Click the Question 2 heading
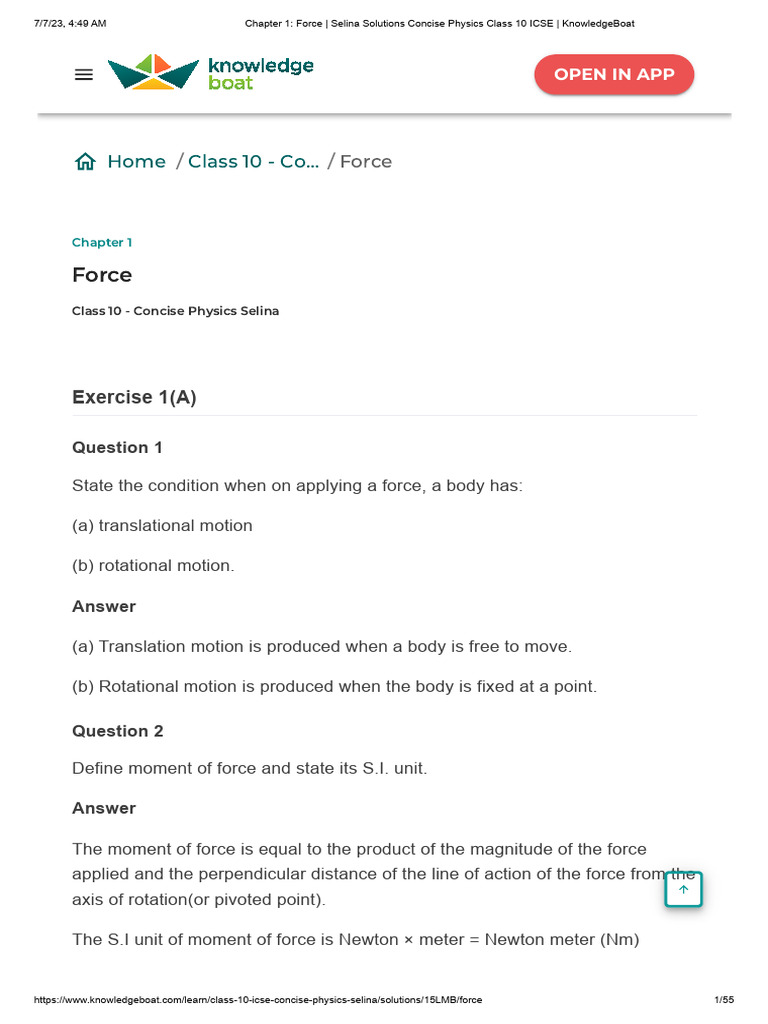The height and width of the screenshot is (1024, 768). 117,731
